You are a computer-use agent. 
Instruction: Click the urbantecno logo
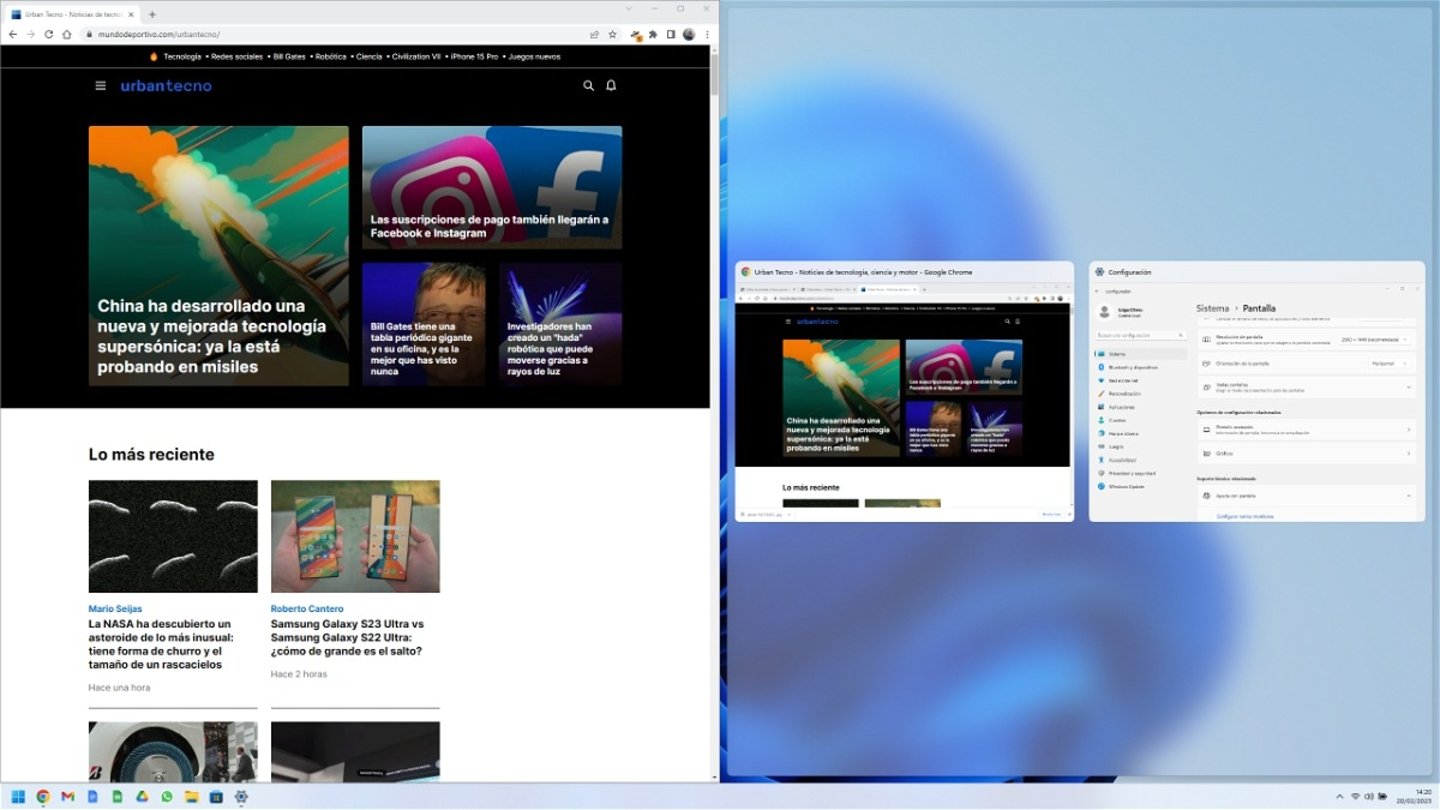coord(166,86)
